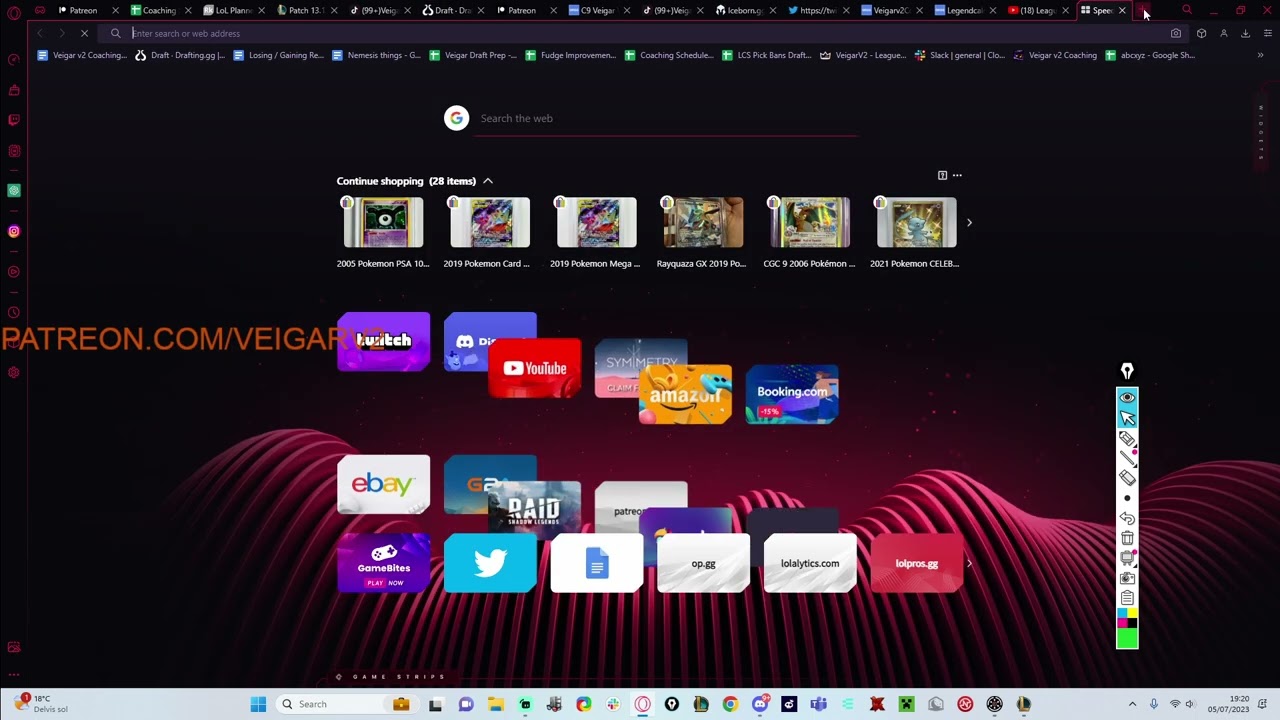Toggle the eye visibility in annotation toolbar
1280x720 pixels.
click(x=1127, y=398)
